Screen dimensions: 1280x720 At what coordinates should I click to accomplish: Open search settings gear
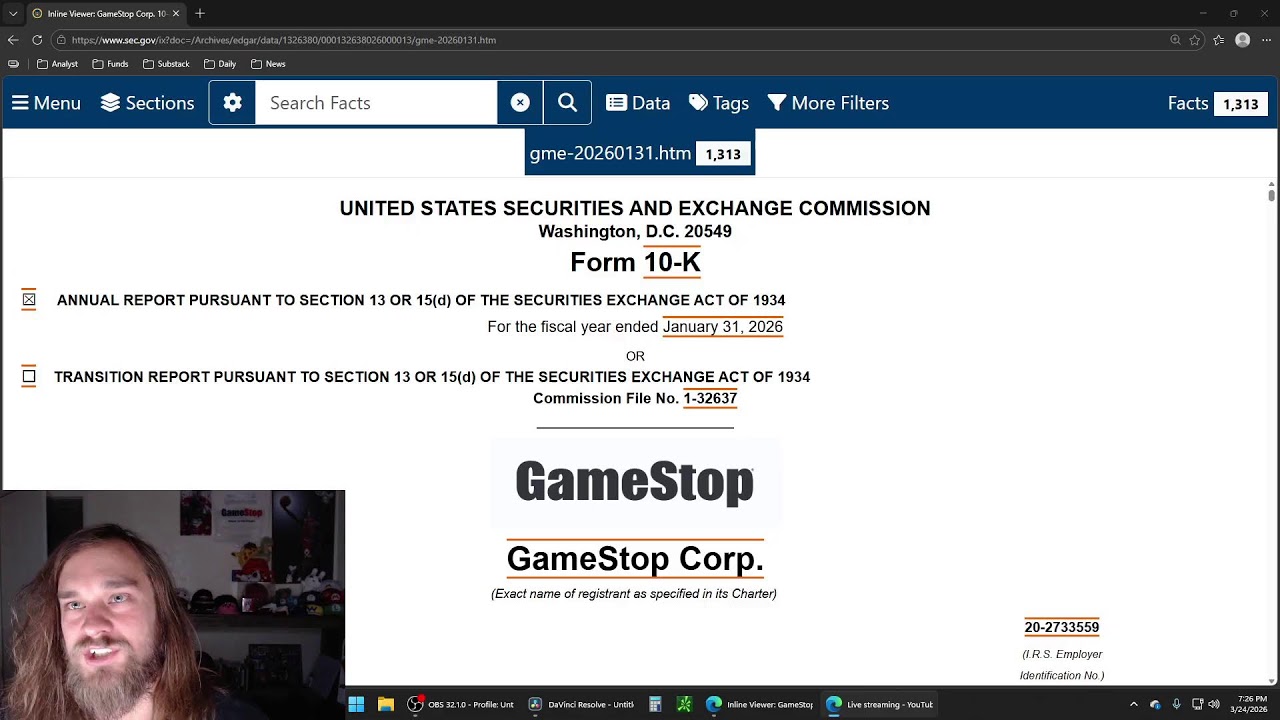(232, 103)
